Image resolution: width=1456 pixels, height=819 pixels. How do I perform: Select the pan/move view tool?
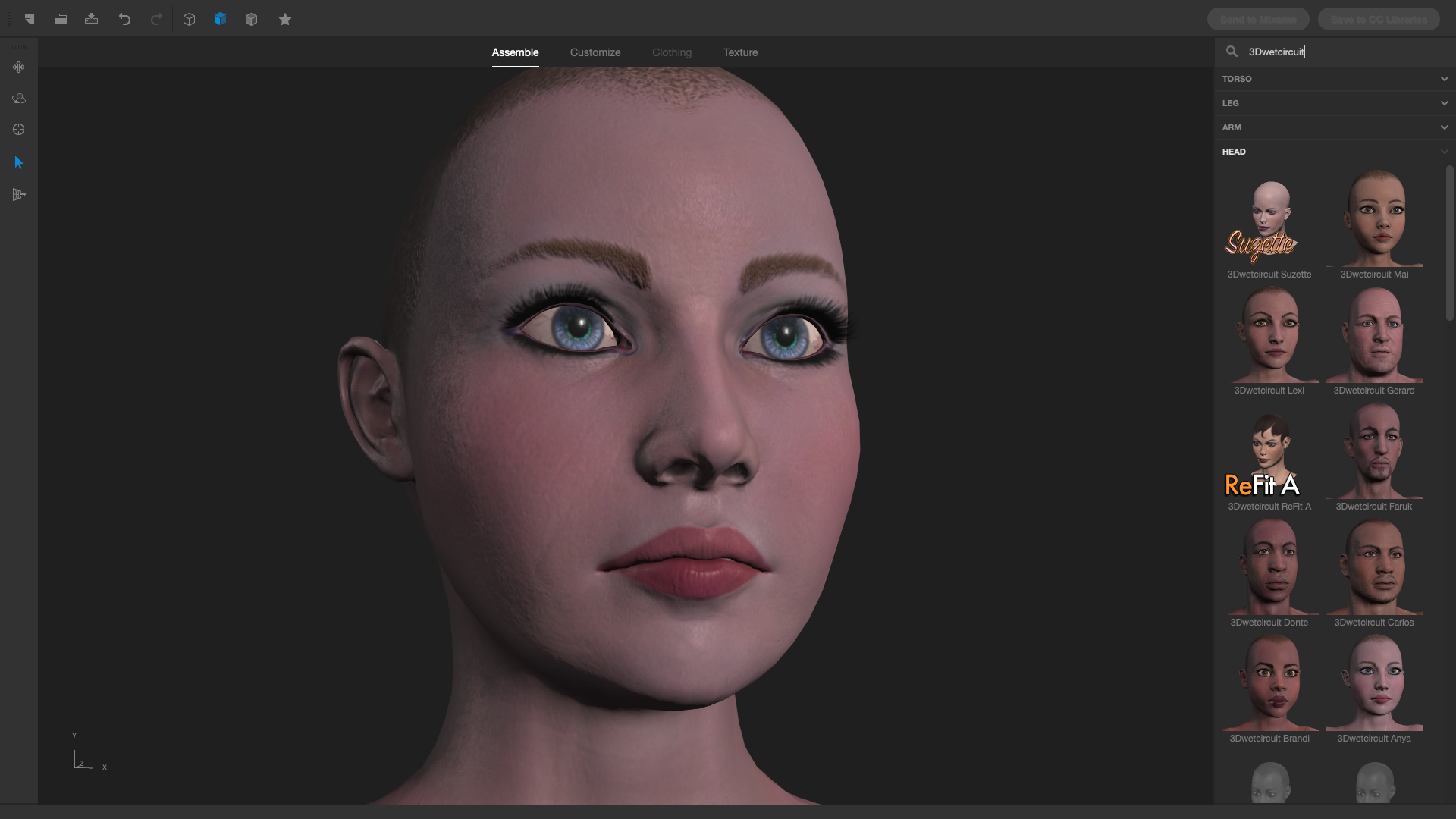click(19, 67)
